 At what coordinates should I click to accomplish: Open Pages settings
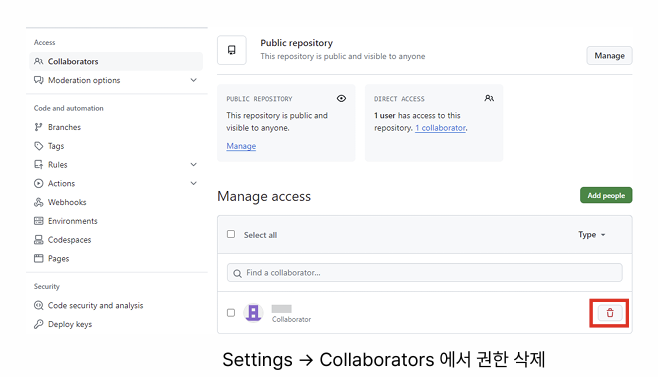pos(58,259)
